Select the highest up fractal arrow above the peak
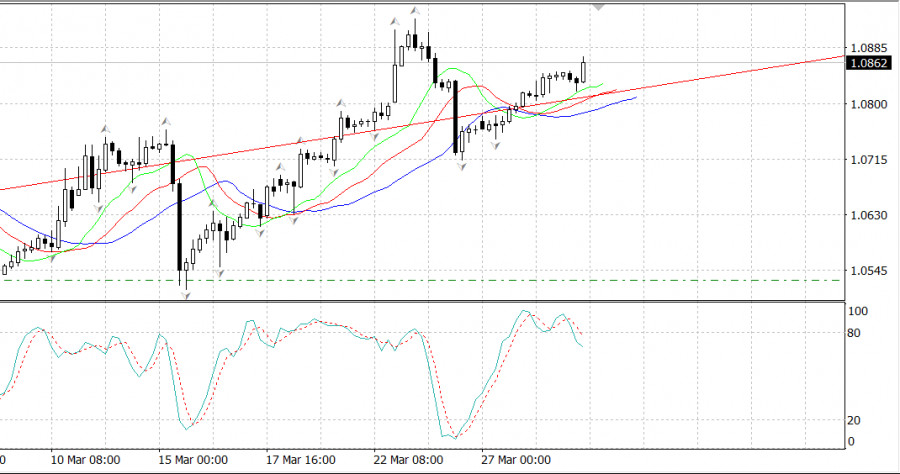Screen dimensions: 900x474 pyautogui.click(x=414, y=11)
